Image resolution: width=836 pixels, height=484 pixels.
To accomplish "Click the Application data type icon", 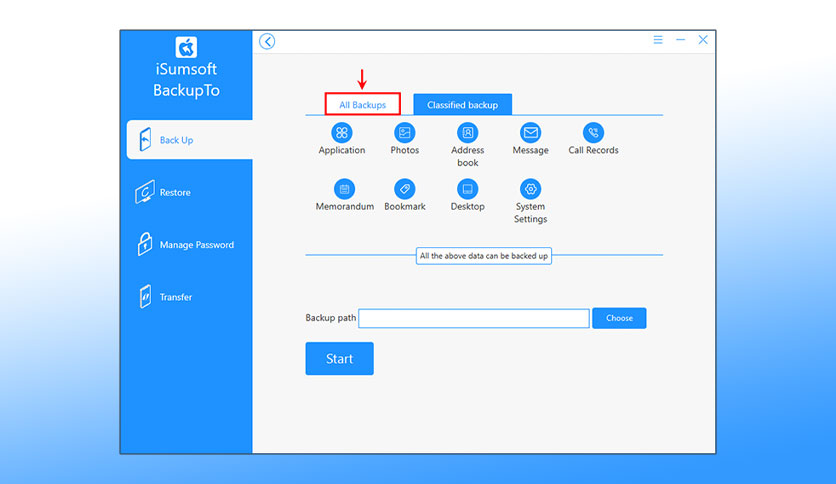I will click(x=342, y=133).
